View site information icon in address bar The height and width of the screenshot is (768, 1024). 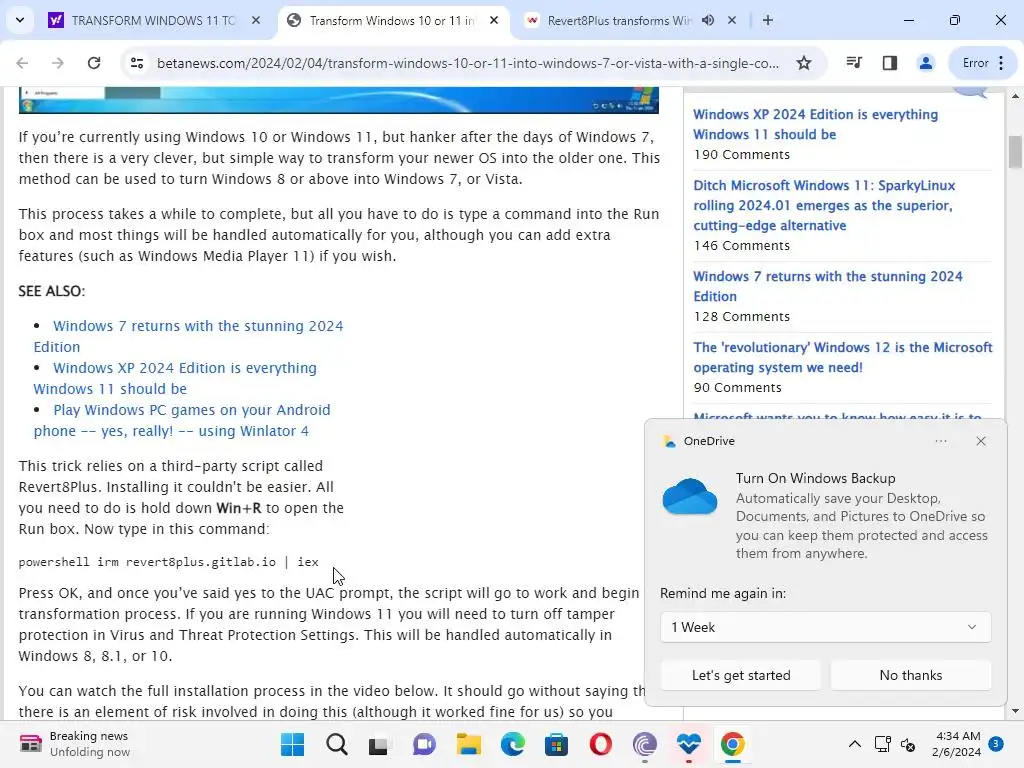point(136,63)
